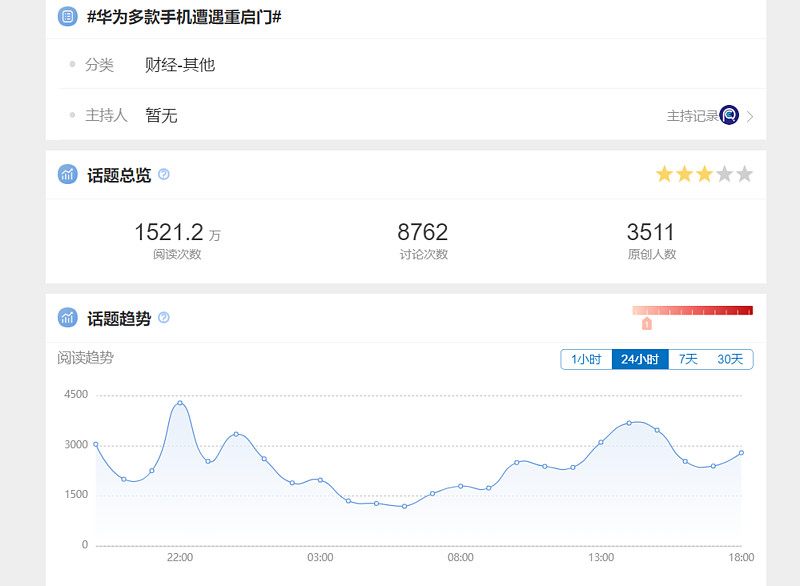Click the peak data point near 22:00
The width and height of the screenshot is (800, 586).
pos(180,403)
